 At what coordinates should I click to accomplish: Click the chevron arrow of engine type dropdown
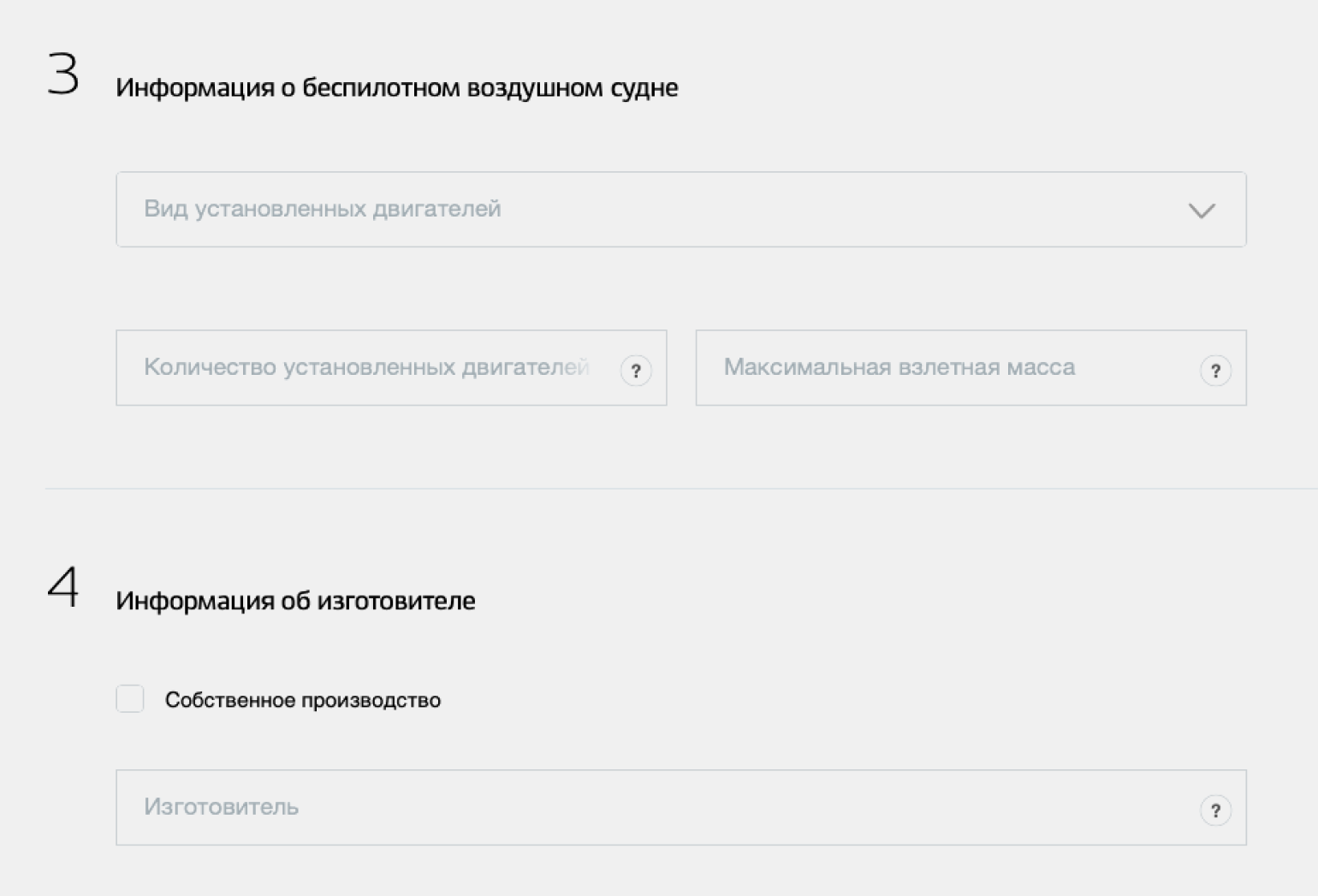point(1202,211)
